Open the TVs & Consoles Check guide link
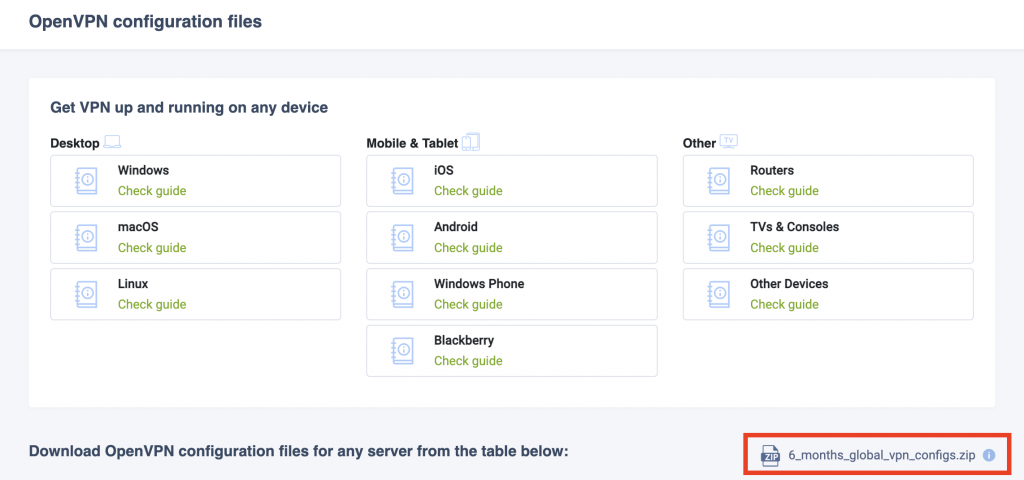This screenshot has height=480, width=1024. click(784, 248)
